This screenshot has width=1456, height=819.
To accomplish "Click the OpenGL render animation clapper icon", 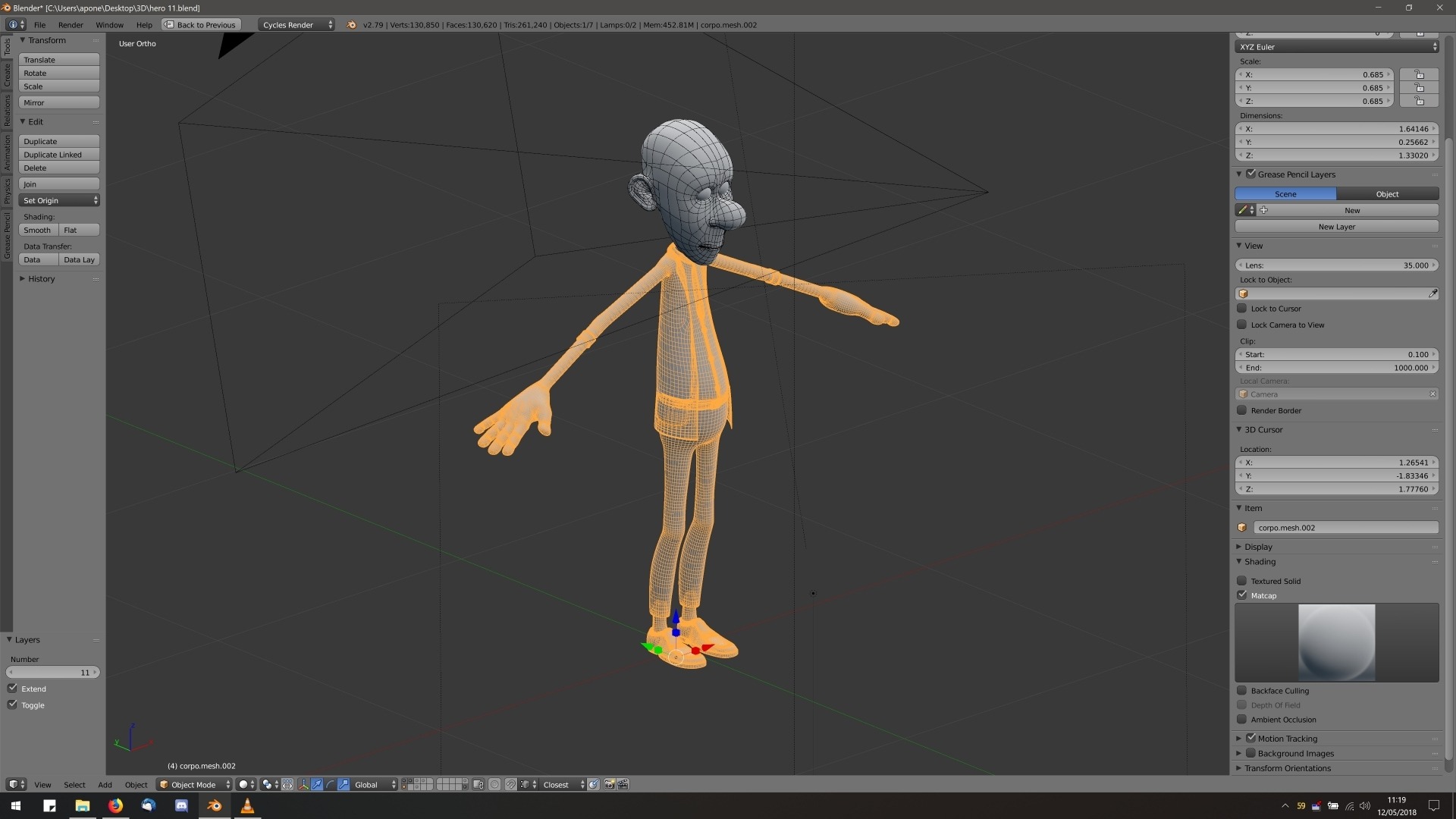I will [623, 785].
